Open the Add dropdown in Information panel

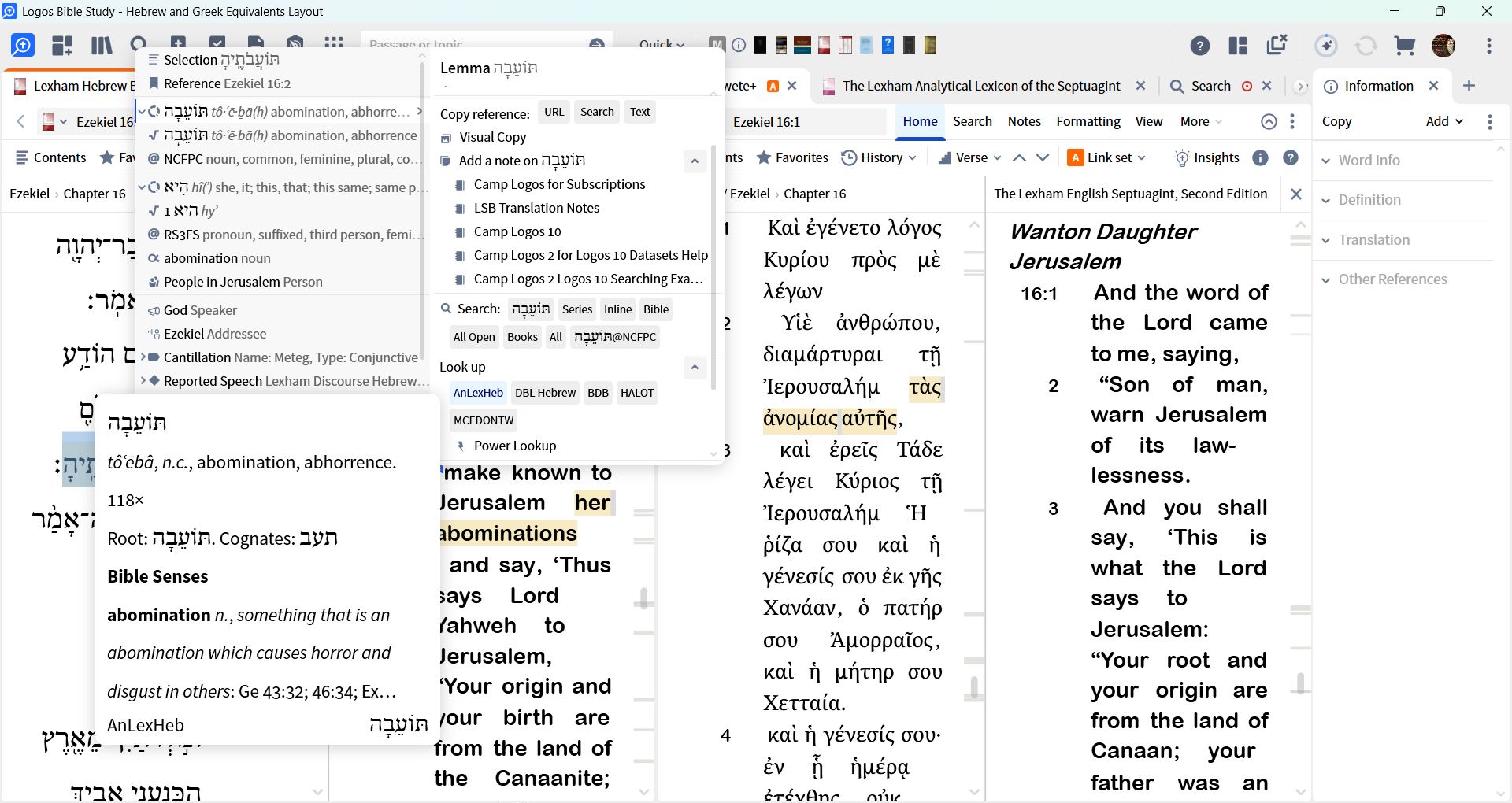1445,121
